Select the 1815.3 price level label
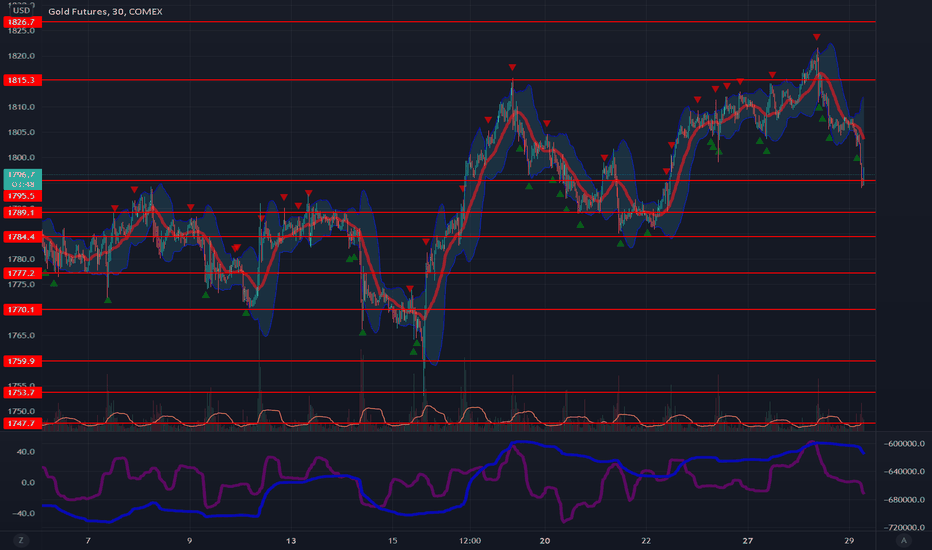932x550 pixels. coord(23,80)
